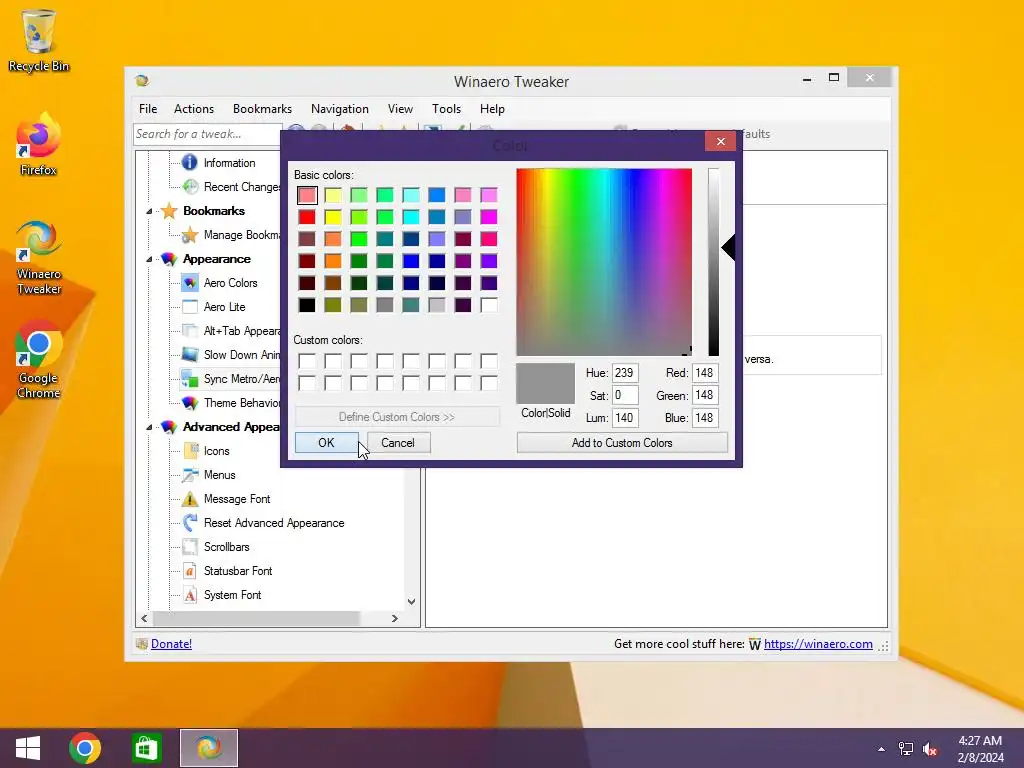The image size is (1024, 768).
Task: Click the Slow Down Animations icon
Action: point(190,355)
